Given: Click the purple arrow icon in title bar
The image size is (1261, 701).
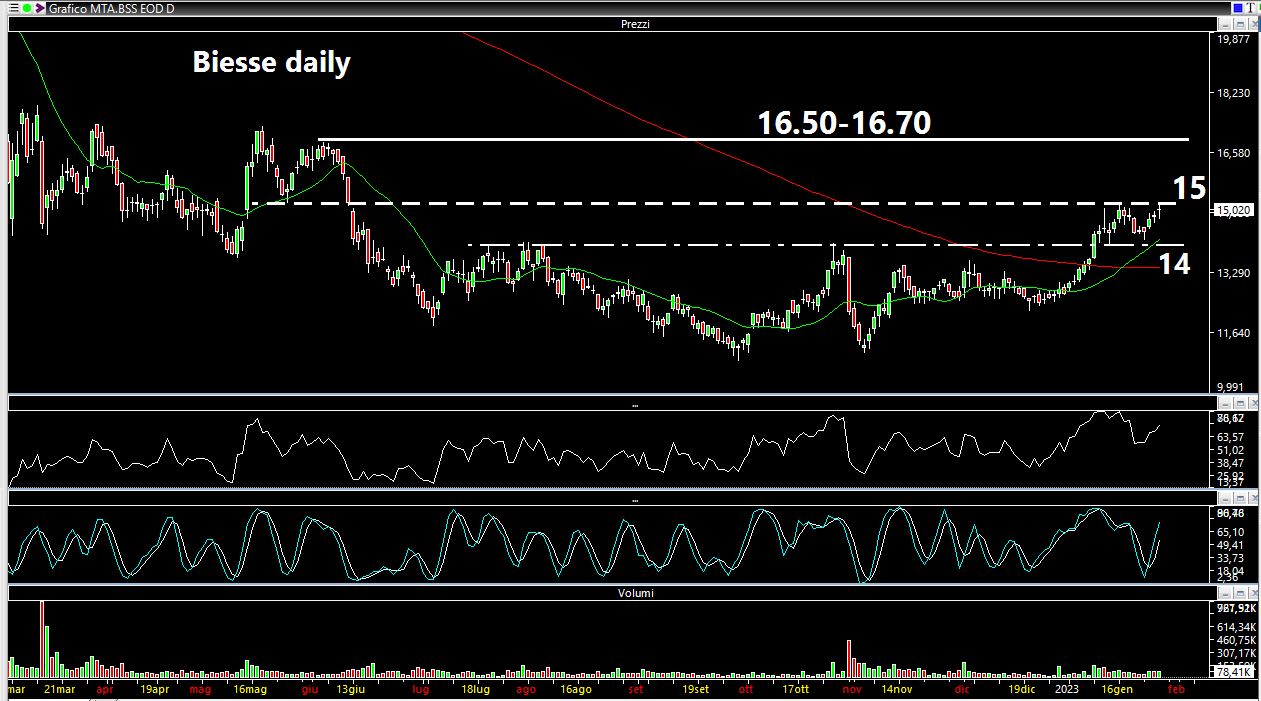Looking at the screenshot, I should click(39, 8).
